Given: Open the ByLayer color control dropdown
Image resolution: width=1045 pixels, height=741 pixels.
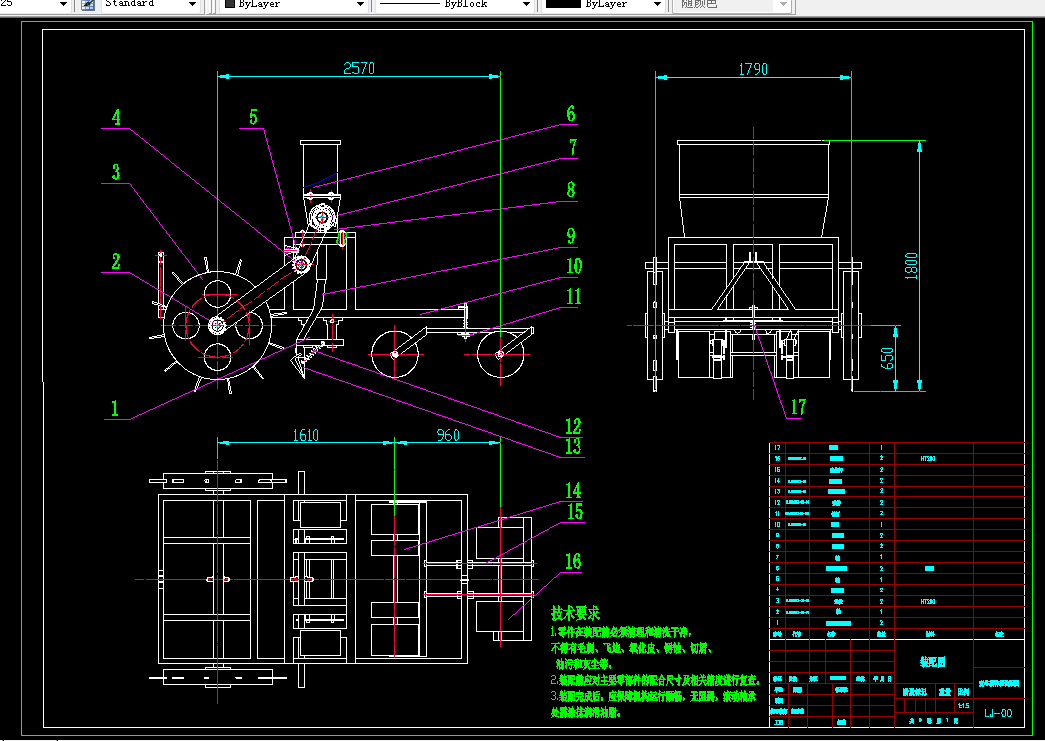Looking at the screenshot, I should tap(361, 5).
